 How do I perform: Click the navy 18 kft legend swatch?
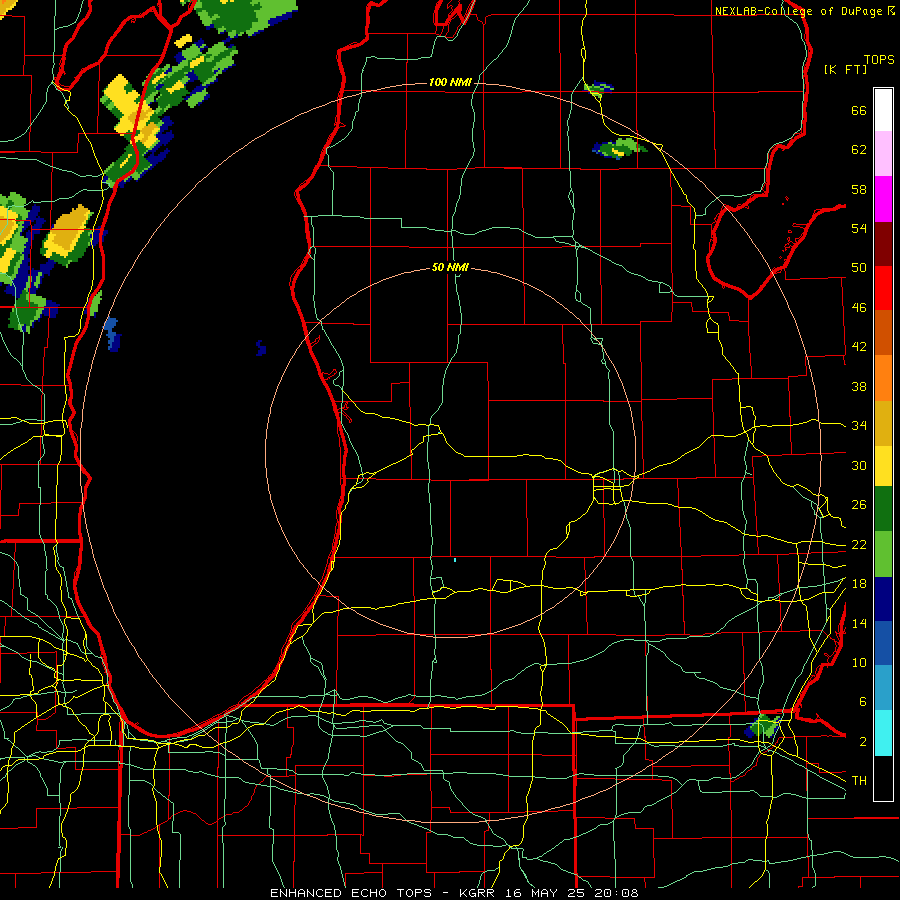click(883, 599)
